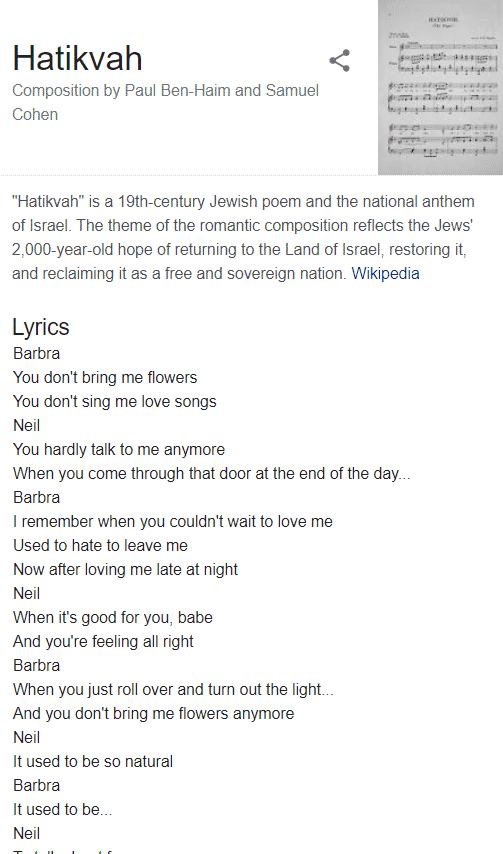
Task: Click the share icon beside Hatikvah
Action: [340, 60]
